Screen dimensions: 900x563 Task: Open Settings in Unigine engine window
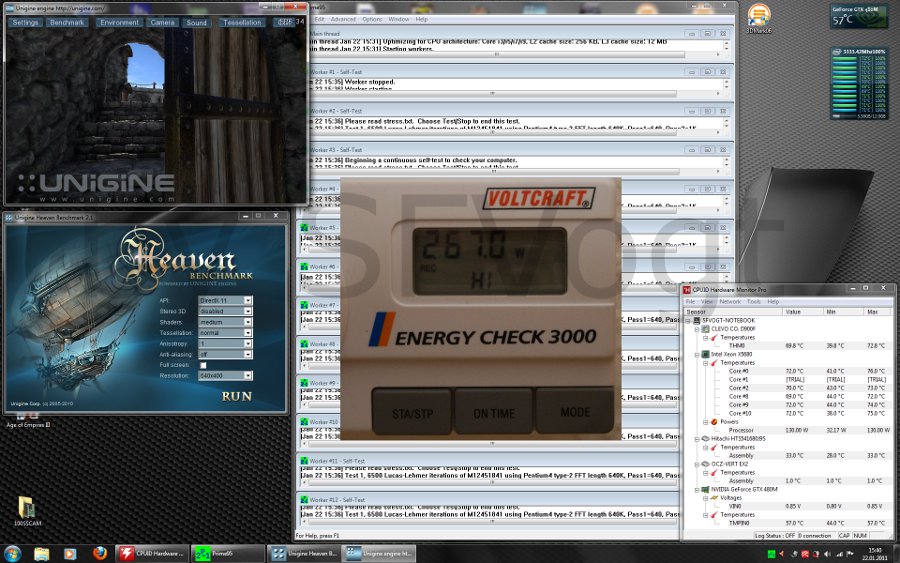(x=25, y=22)
